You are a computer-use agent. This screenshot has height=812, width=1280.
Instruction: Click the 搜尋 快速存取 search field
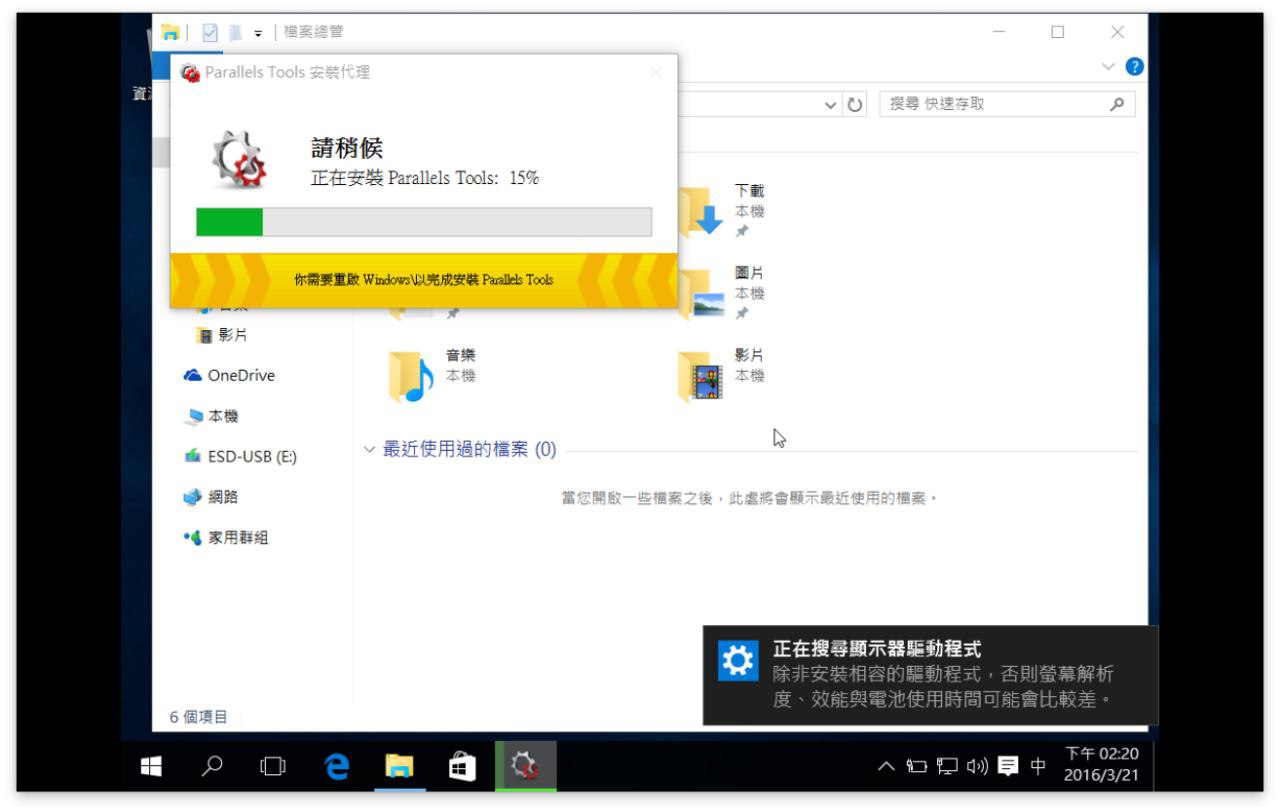(1007, 104)
